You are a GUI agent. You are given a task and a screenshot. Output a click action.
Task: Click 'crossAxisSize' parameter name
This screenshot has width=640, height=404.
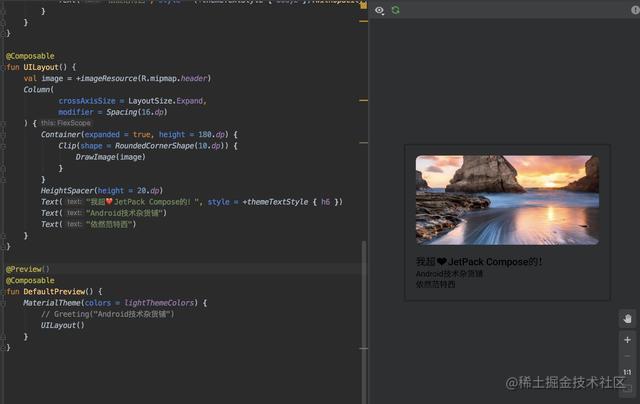click(x=87, y=101)
